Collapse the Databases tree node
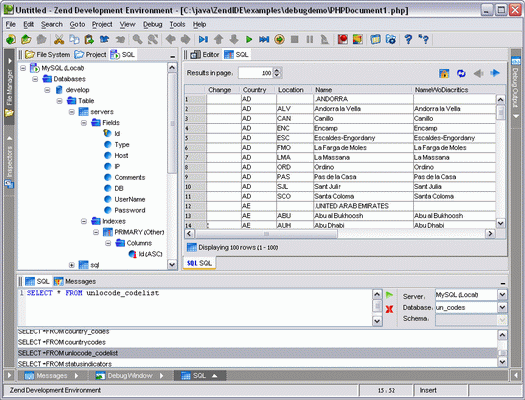Screen dimensions: 525x400 35,79
